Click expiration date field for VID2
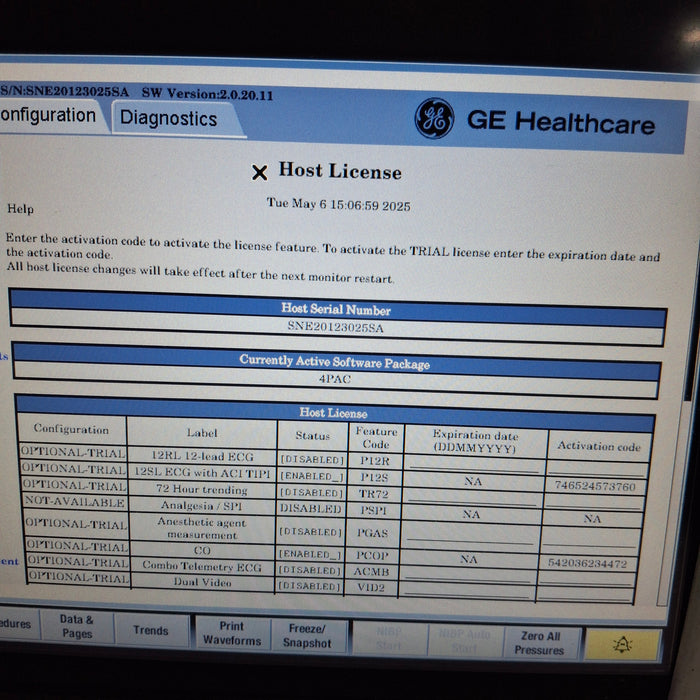Image resolution: width=700 pixels, height=700 pixels. [x=467, y=590]
